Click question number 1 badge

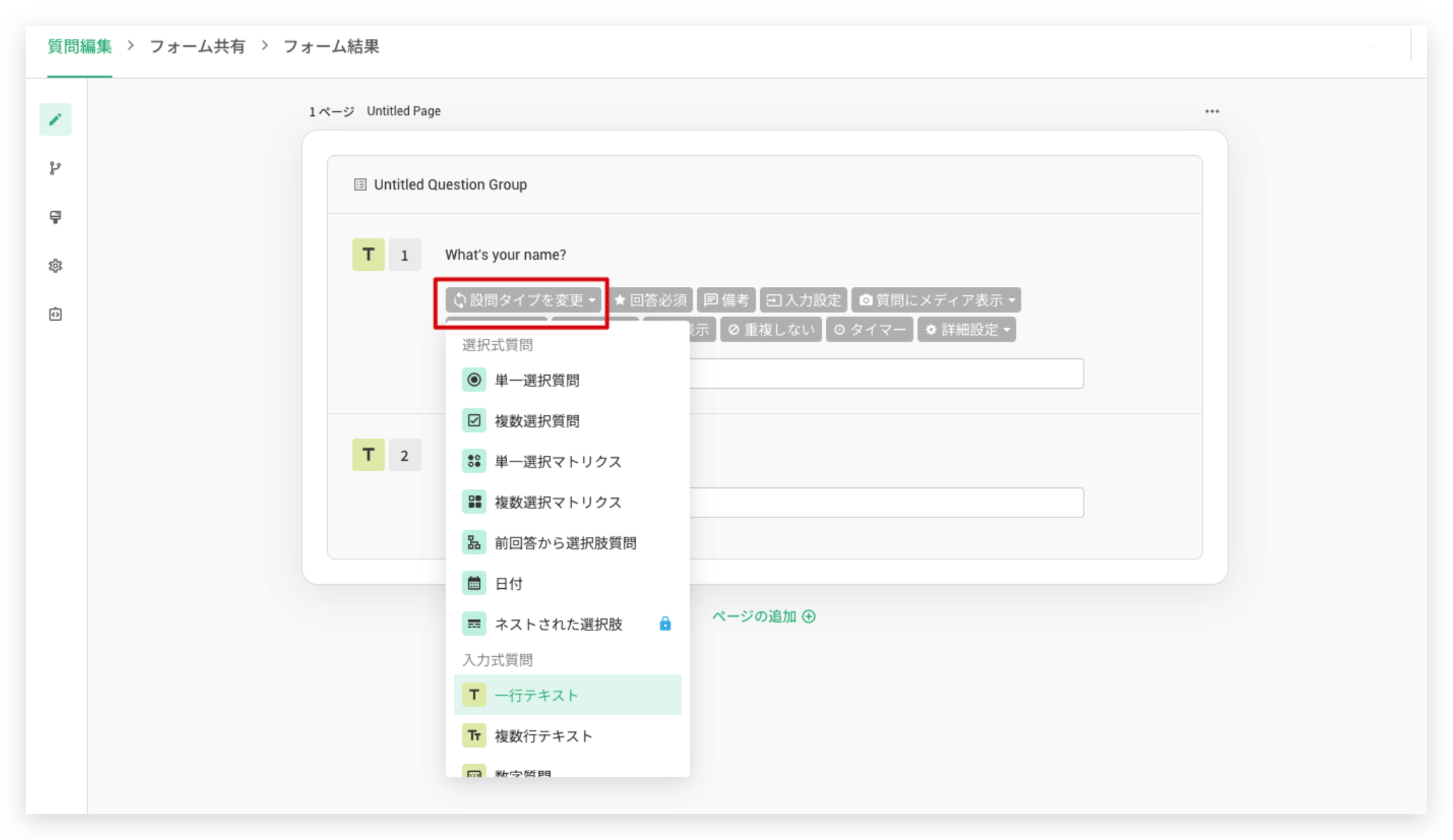point(404,254)
